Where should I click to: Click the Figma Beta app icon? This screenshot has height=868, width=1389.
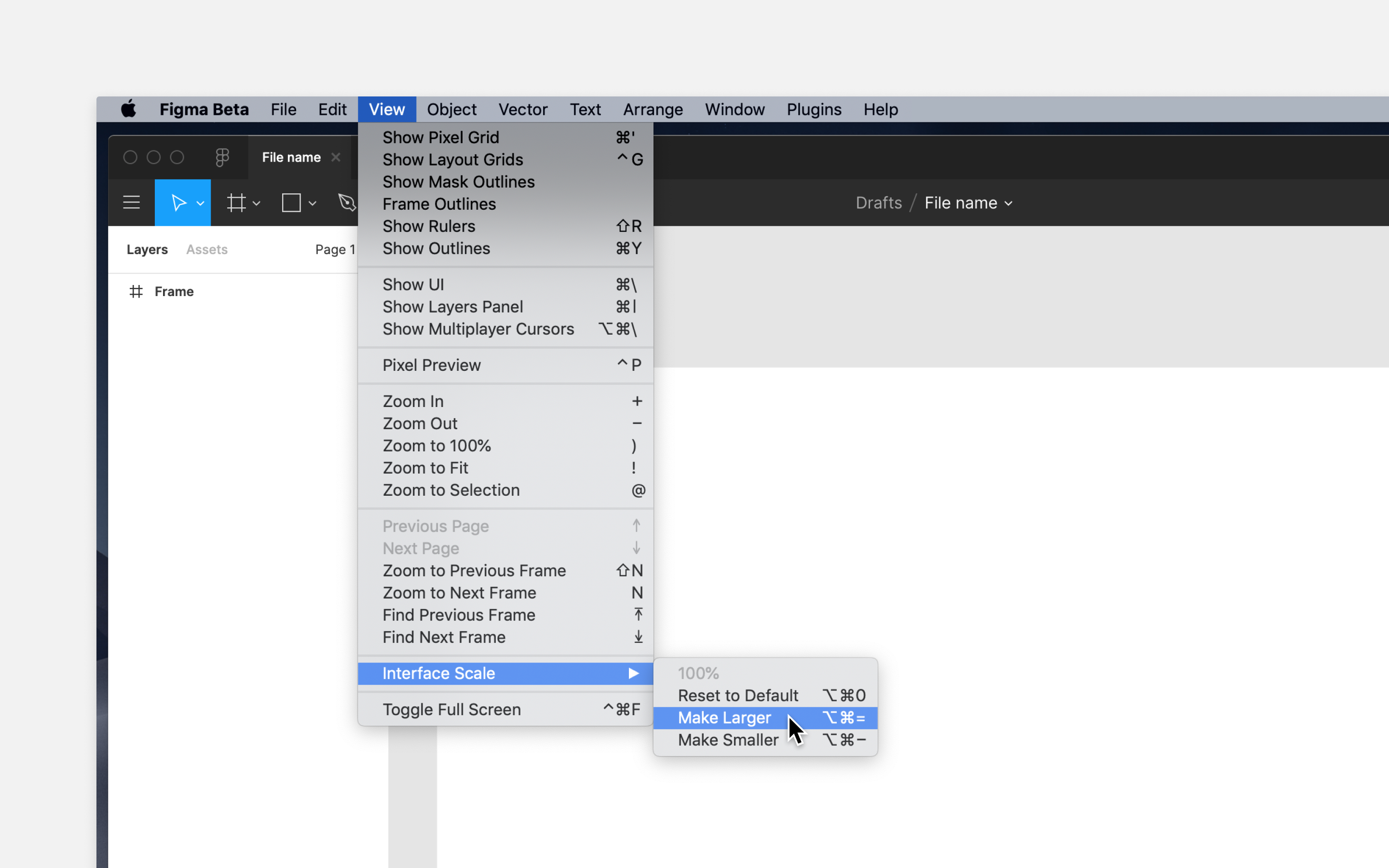(x=222, y=157)
